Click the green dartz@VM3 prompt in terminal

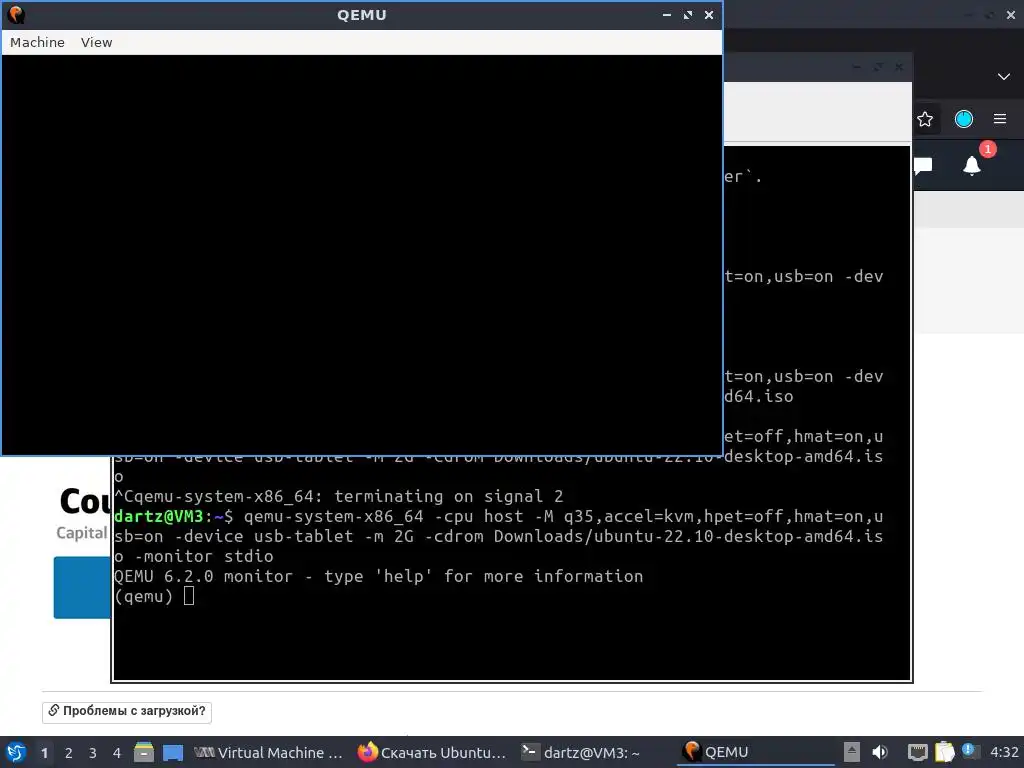(x=159, y=517)
